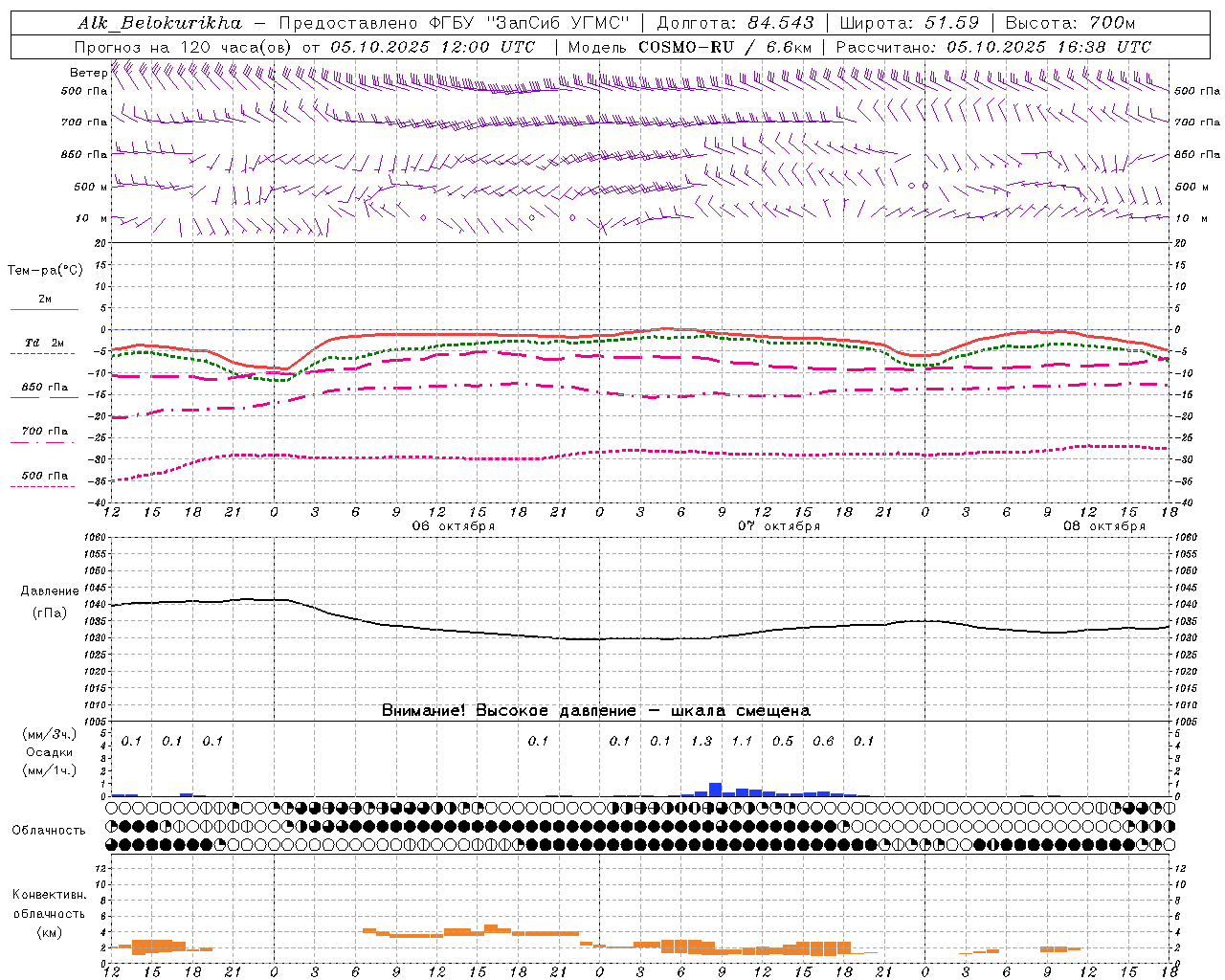Click the Ветер panel label
Viewport: 1225px width, 980px height.
pos(88,73)
